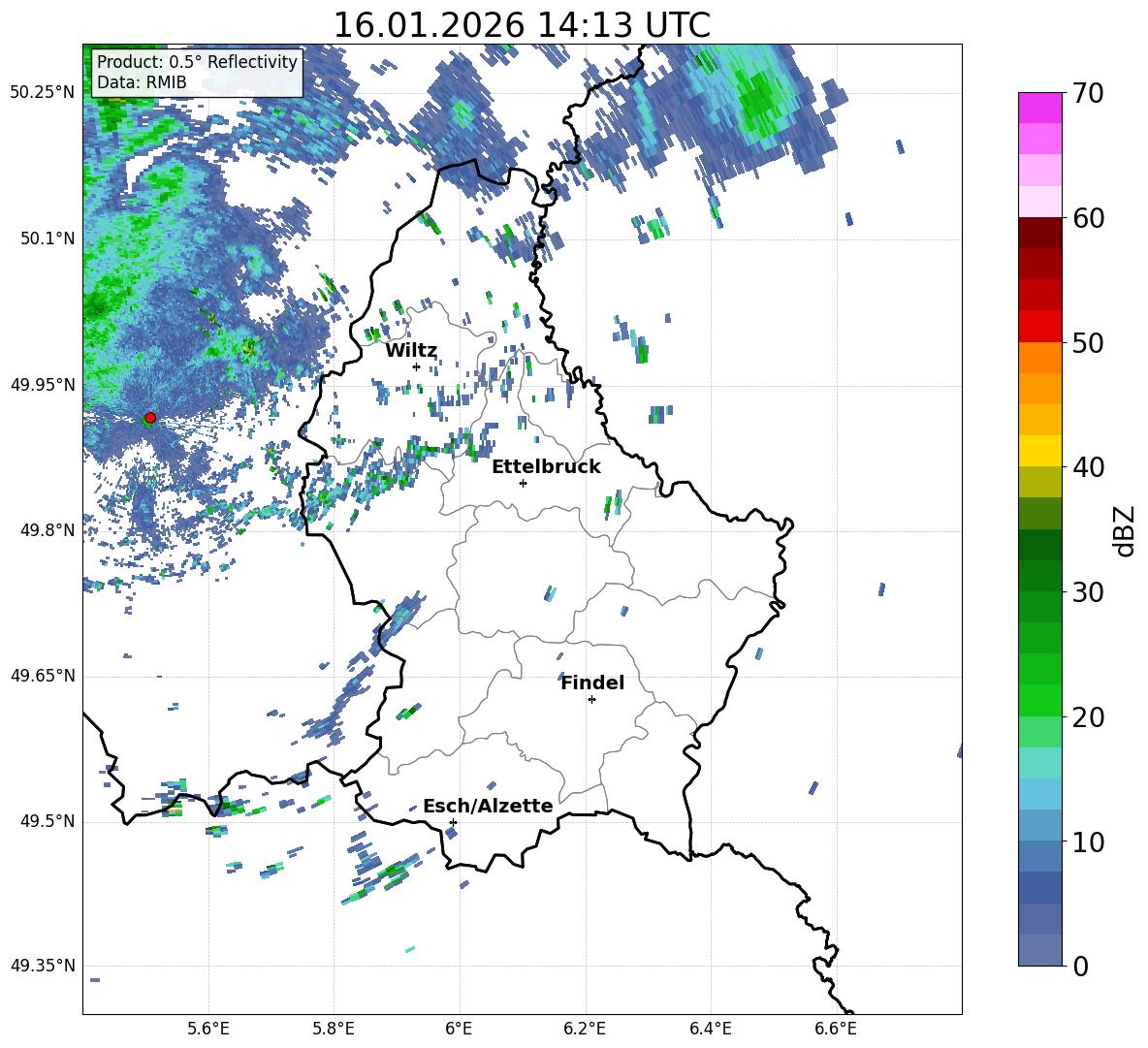Viewport: 1148px width, 1048px height.
Task: Click the 49.95°N latitude label
Action: click(44, 384)
